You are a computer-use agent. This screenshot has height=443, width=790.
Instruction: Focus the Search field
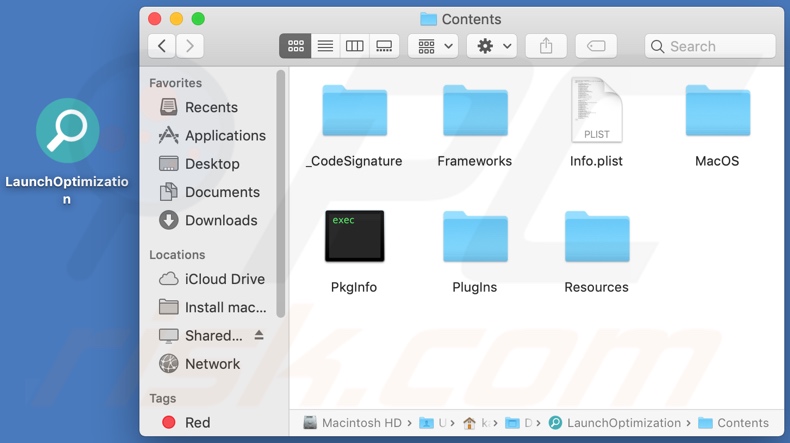pos(710,46)
